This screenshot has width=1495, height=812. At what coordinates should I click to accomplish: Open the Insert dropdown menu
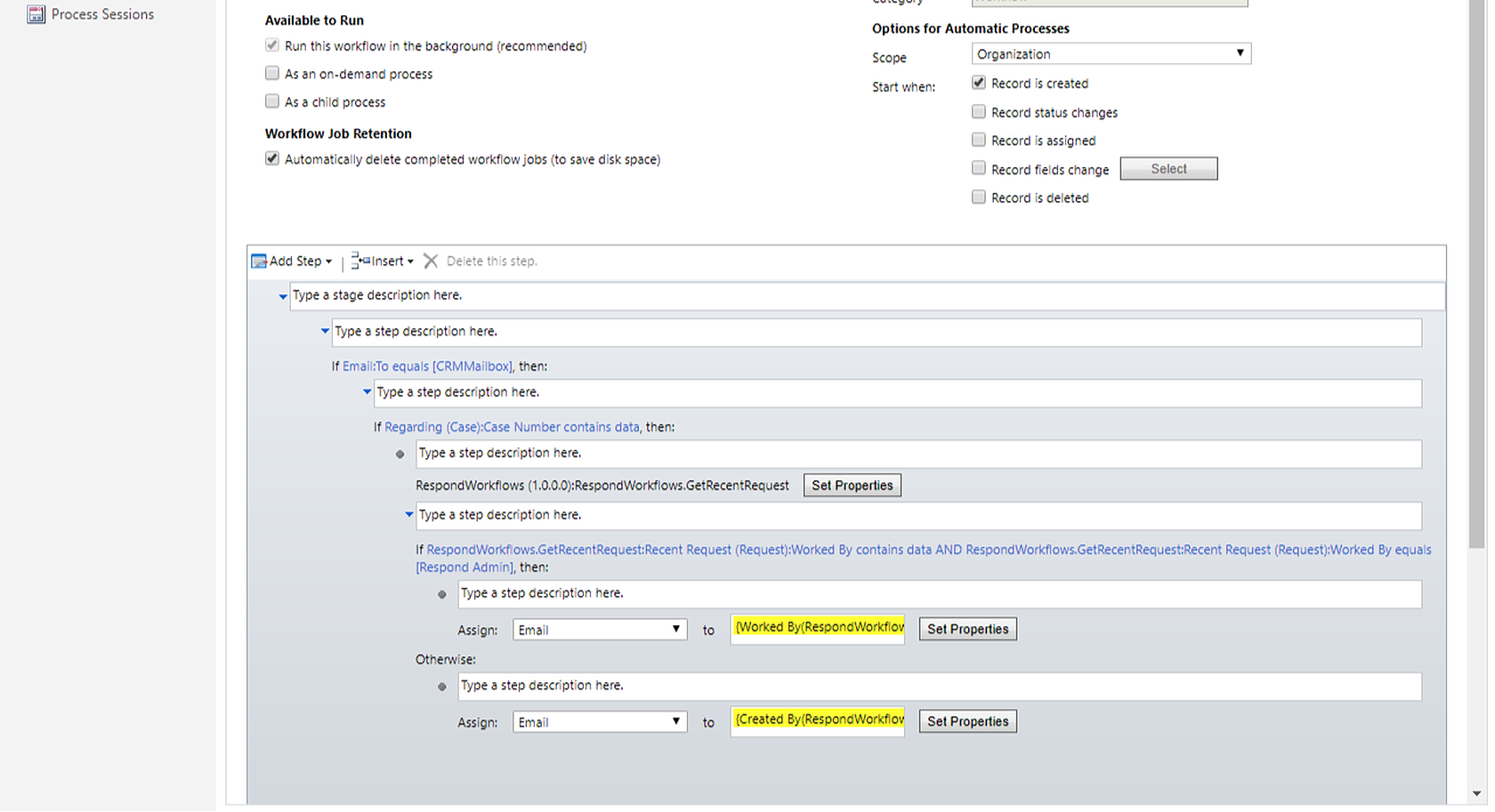tap(410, 261)
